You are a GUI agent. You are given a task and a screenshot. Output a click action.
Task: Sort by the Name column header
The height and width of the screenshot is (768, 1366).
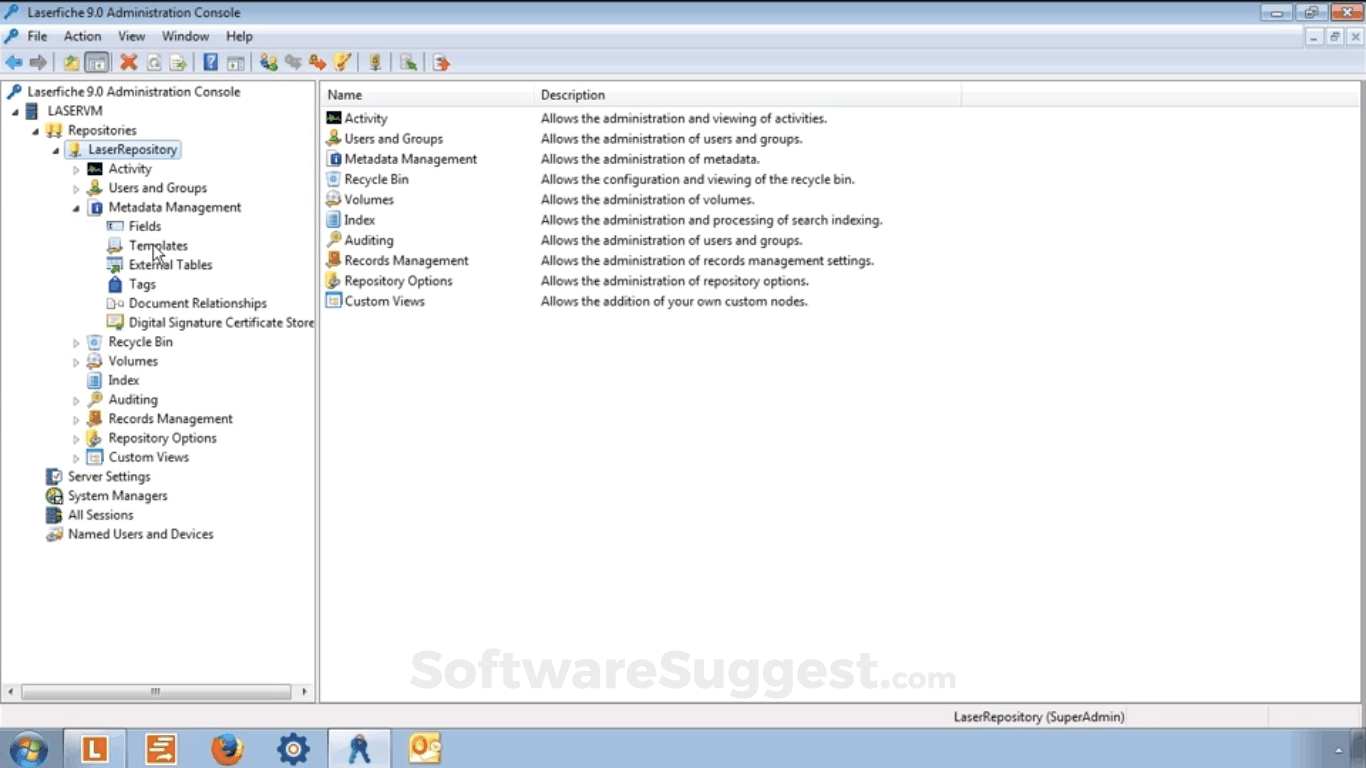pos(428,95)
